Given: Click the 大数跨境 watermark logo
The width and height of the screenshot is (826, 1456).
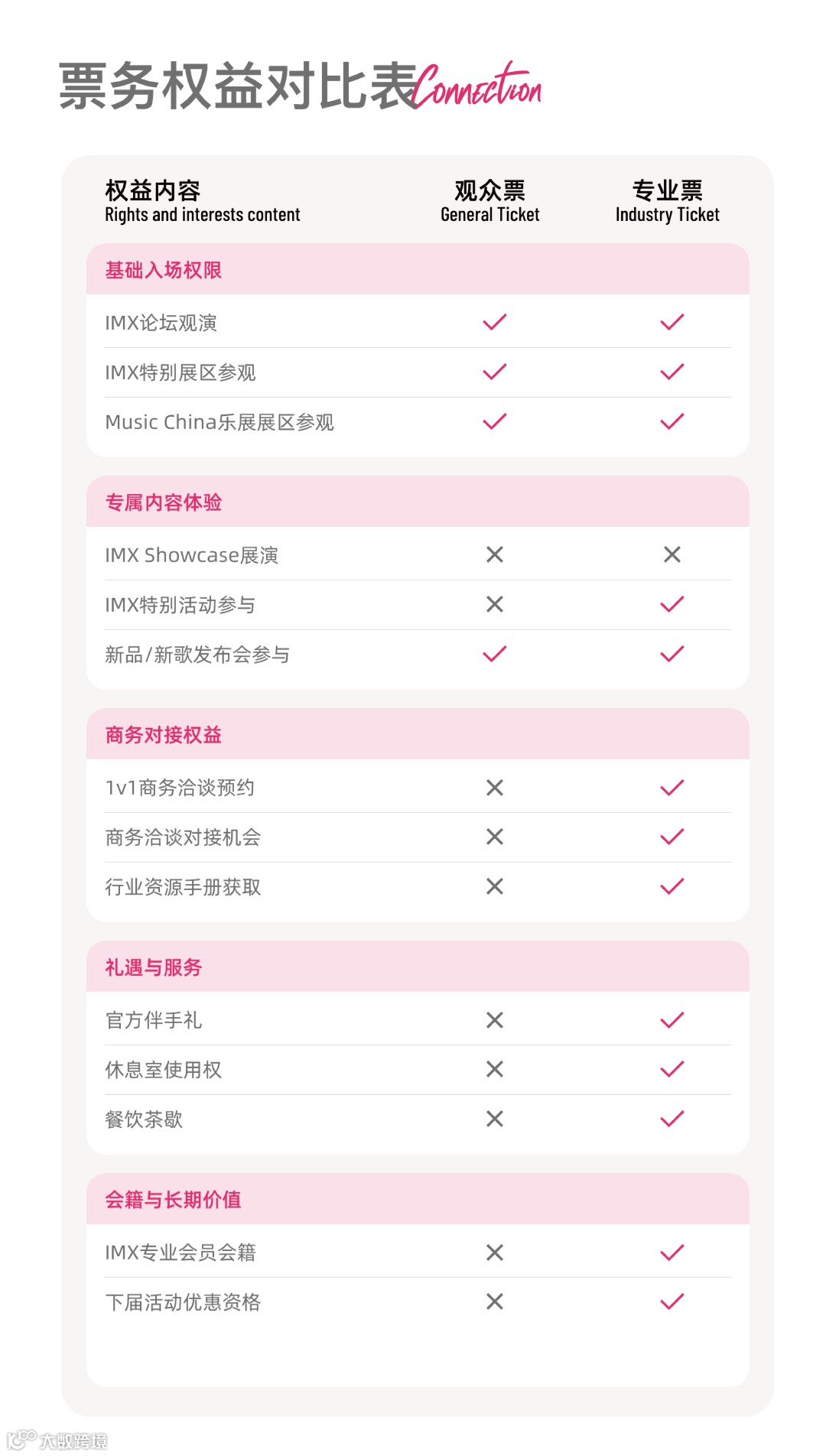Looking at the screenshot, I should (x=57, y=1440).
